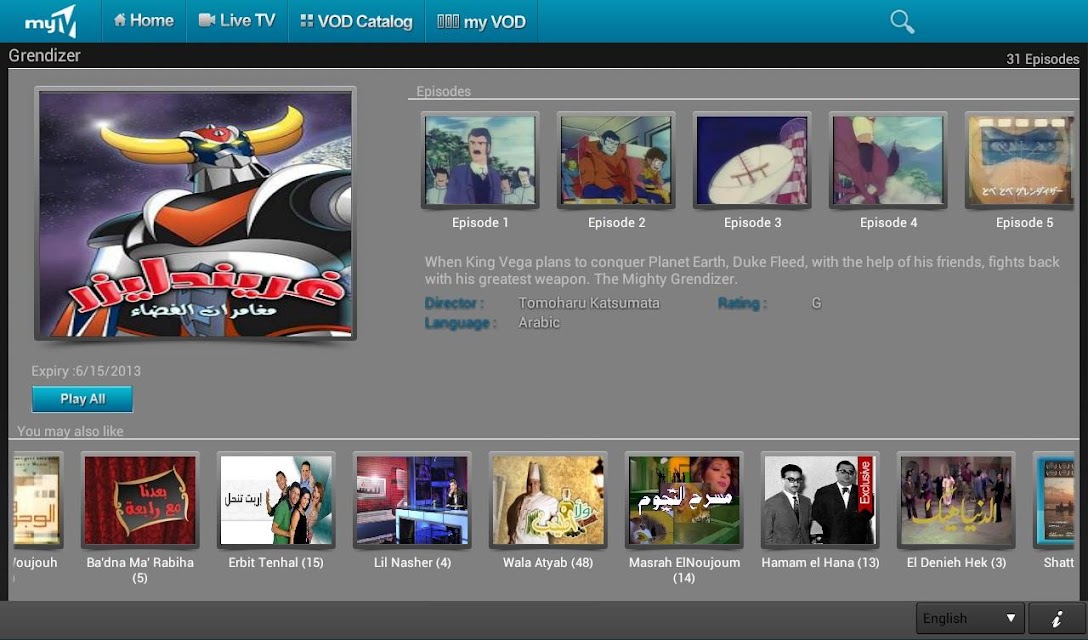This screenshot has width=1088, height=640.
Task: Click the Grendizer synopsis text
Action: [x=742, y=271]
